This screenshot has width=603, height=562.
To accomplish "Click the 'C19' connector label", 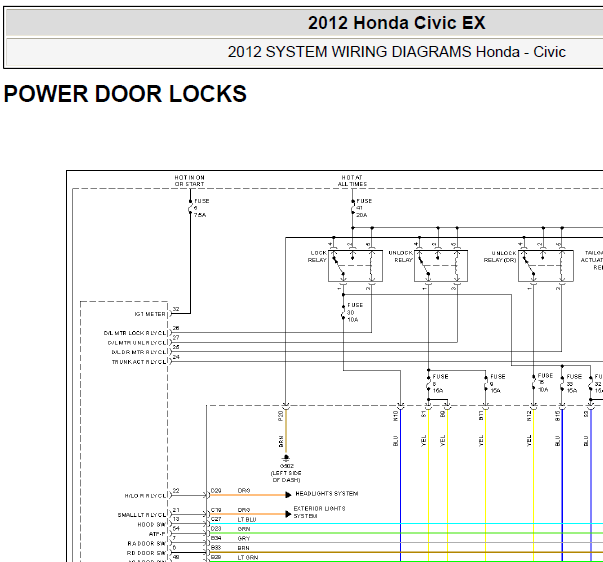I will [x=216, y=510].
